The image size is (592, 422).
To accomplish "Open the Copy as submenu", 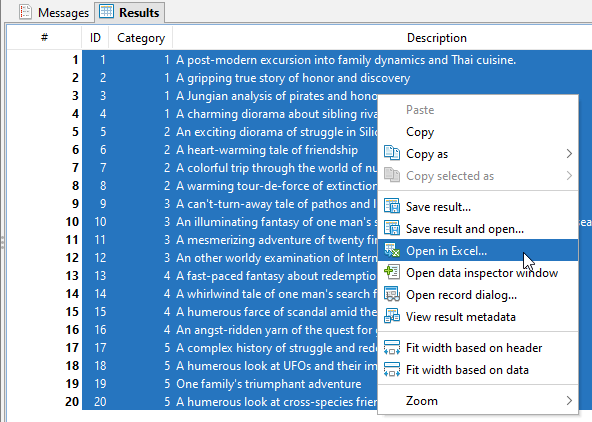I will pos(478,154).
